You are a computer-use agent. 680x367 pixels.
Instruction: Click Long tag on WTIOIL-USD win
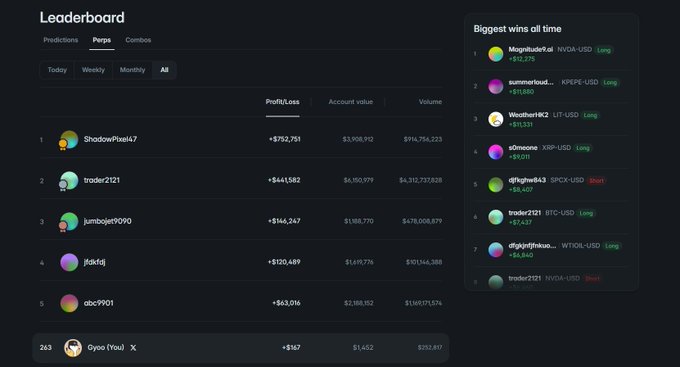(x=612, y=246)
